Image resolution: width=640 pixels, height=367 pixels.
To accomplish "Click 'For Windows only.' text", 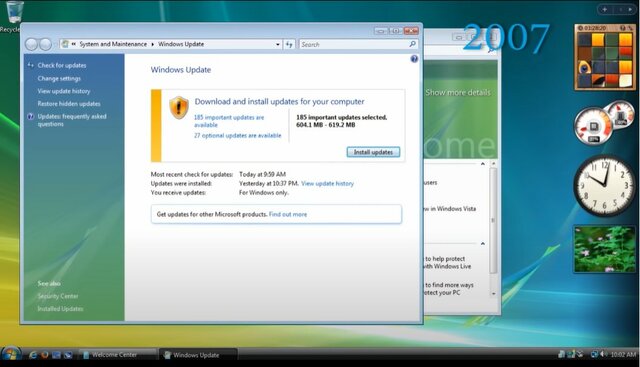I will (x=264, y=193).
